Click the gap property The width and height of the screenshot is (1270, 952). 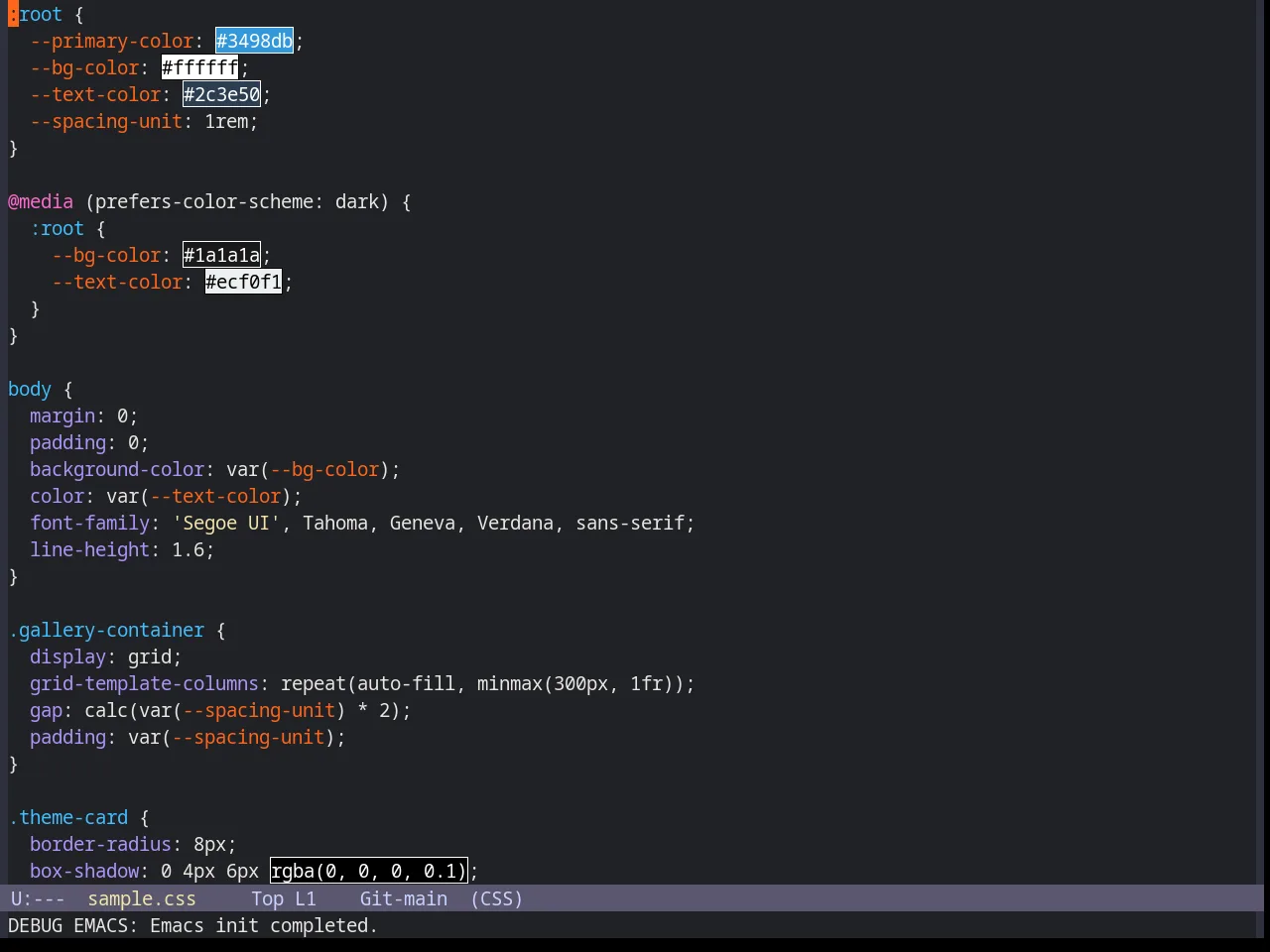(x=46, y=710)
